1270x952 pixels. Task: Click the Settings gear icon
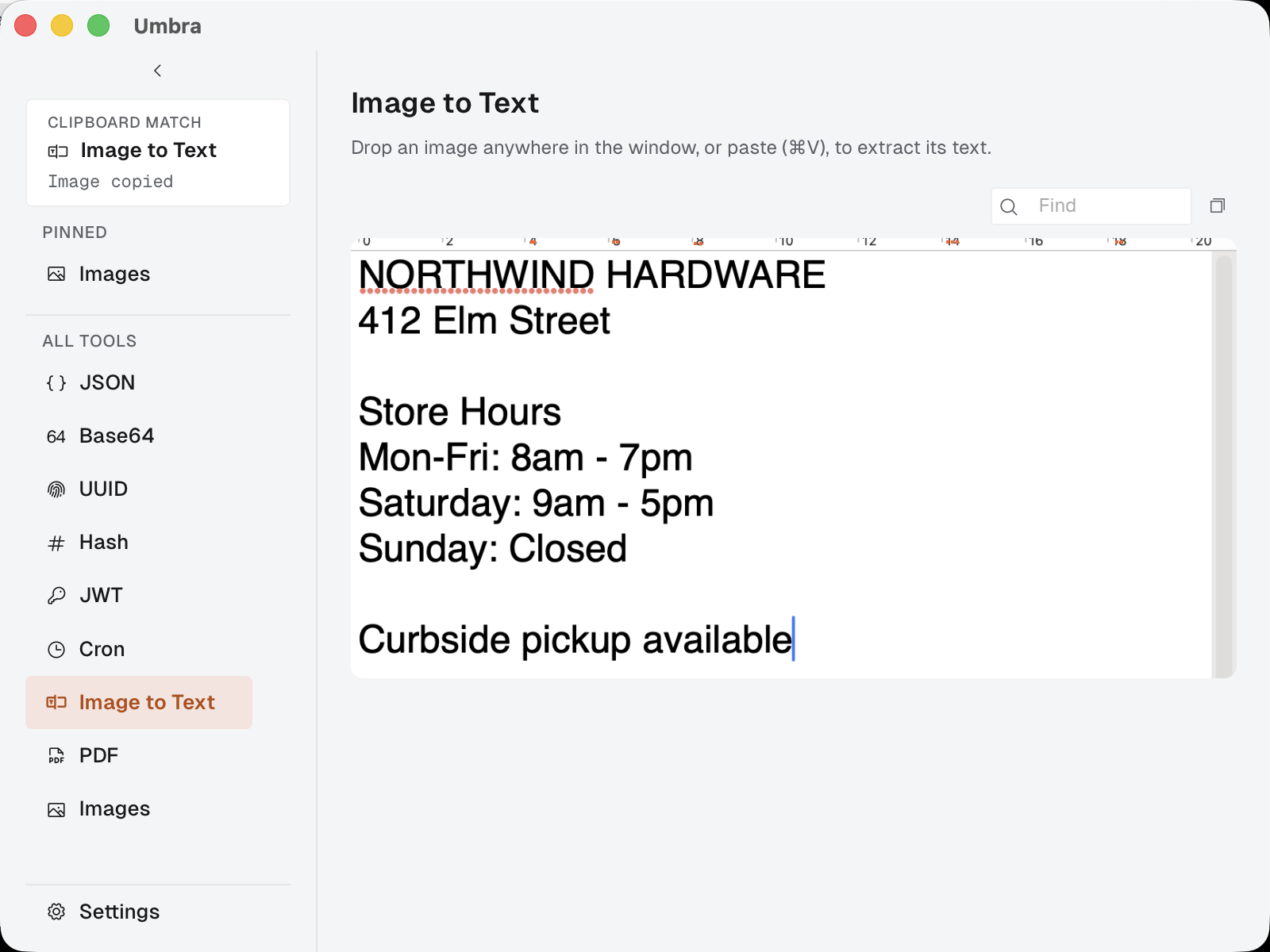click(x=56, y=912)
